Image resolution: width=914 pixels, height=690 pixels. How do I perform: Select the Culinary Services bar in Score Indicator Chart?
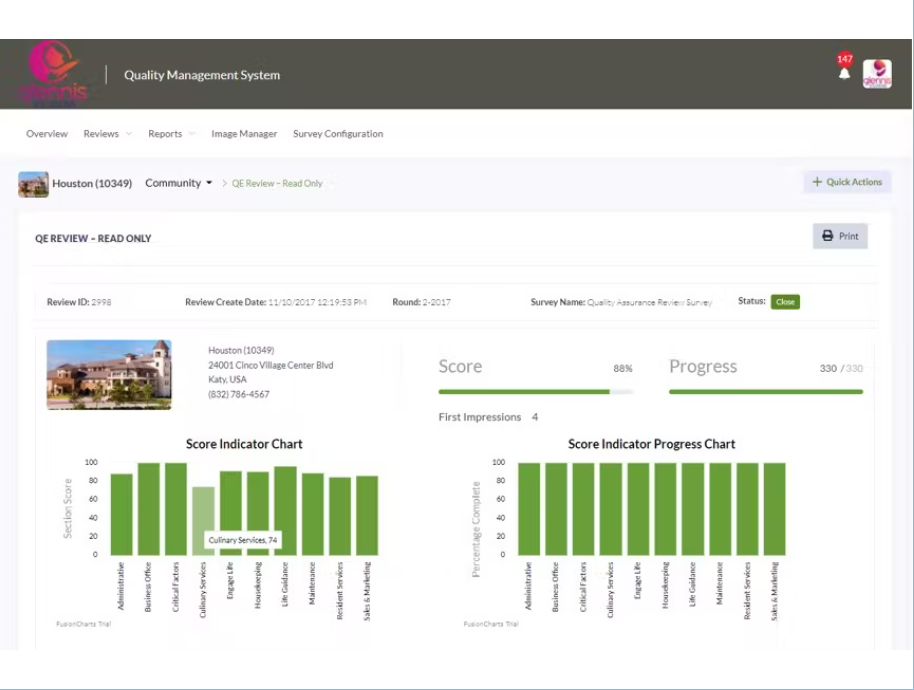(x=203, y=521)
